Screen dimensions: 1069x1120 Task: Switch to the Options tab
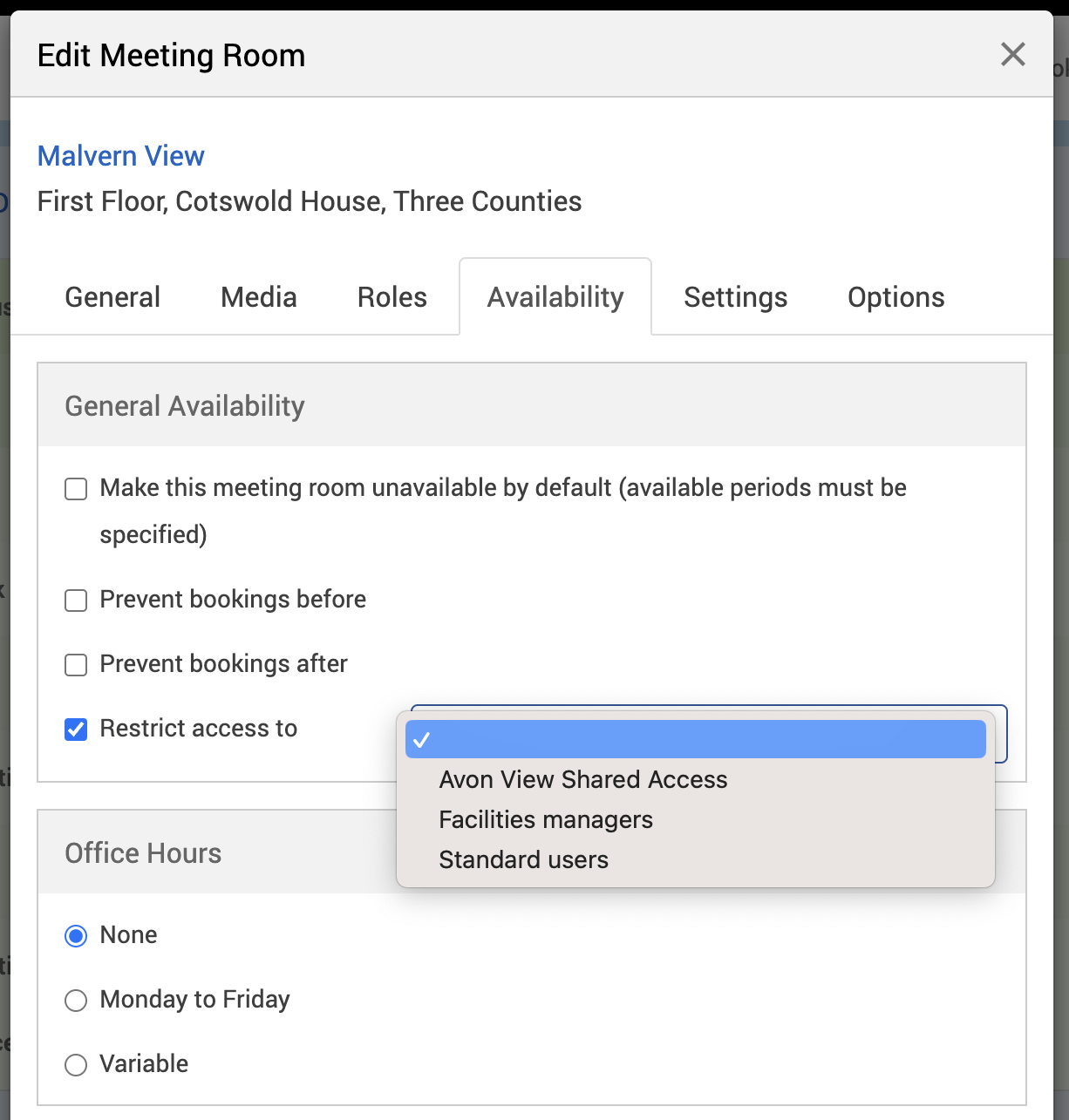point(895,297)
